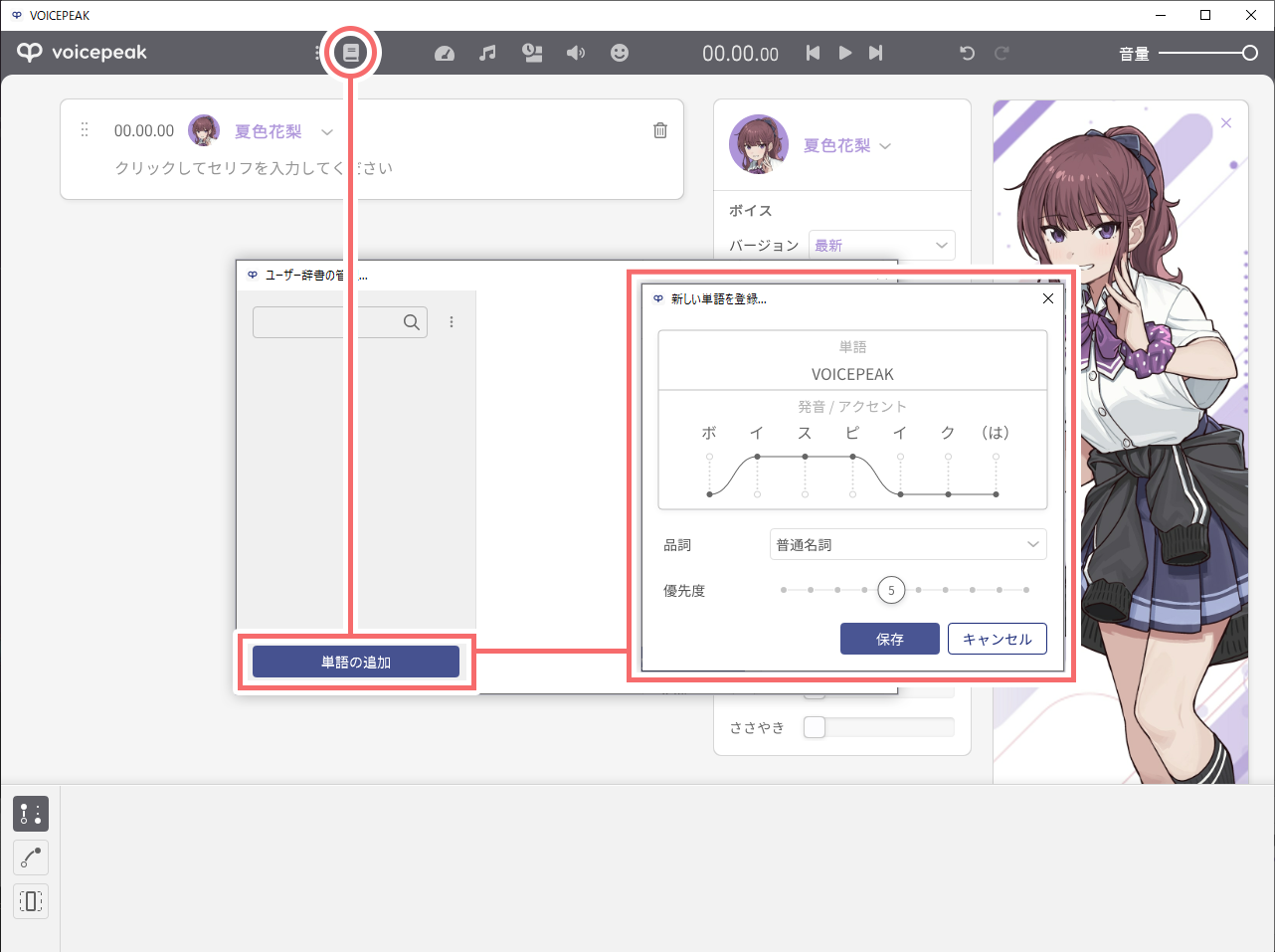Adjust the 音量 volume slider handle
This screenshot has height=952, width=1275.
[1250, 53]
